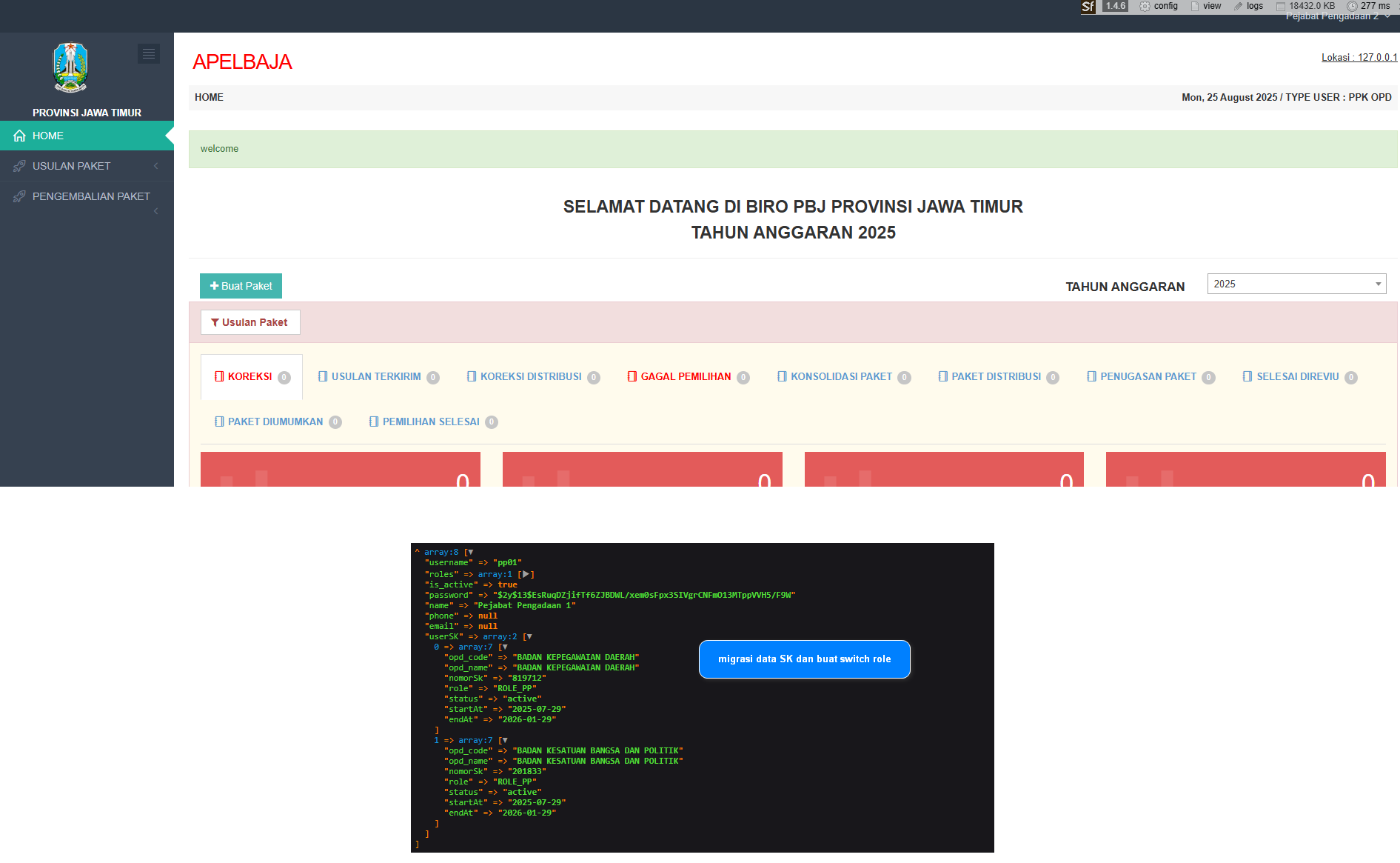This screenshot has width=1400, height=863.
Task: Open the config panel in debug toolbar
Action: 1159,6
